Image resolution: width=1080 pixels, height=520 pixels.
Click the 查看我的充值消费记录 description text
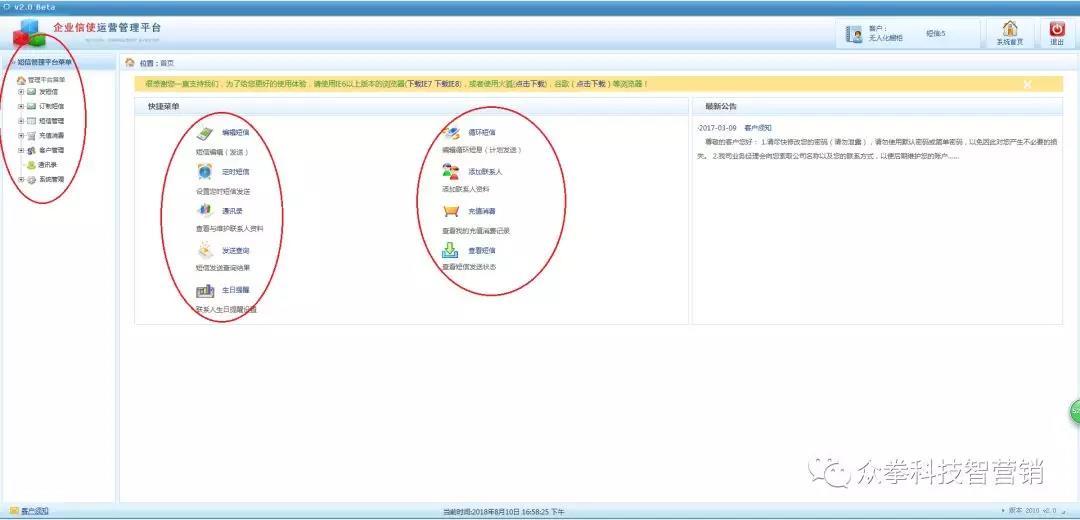475,231
